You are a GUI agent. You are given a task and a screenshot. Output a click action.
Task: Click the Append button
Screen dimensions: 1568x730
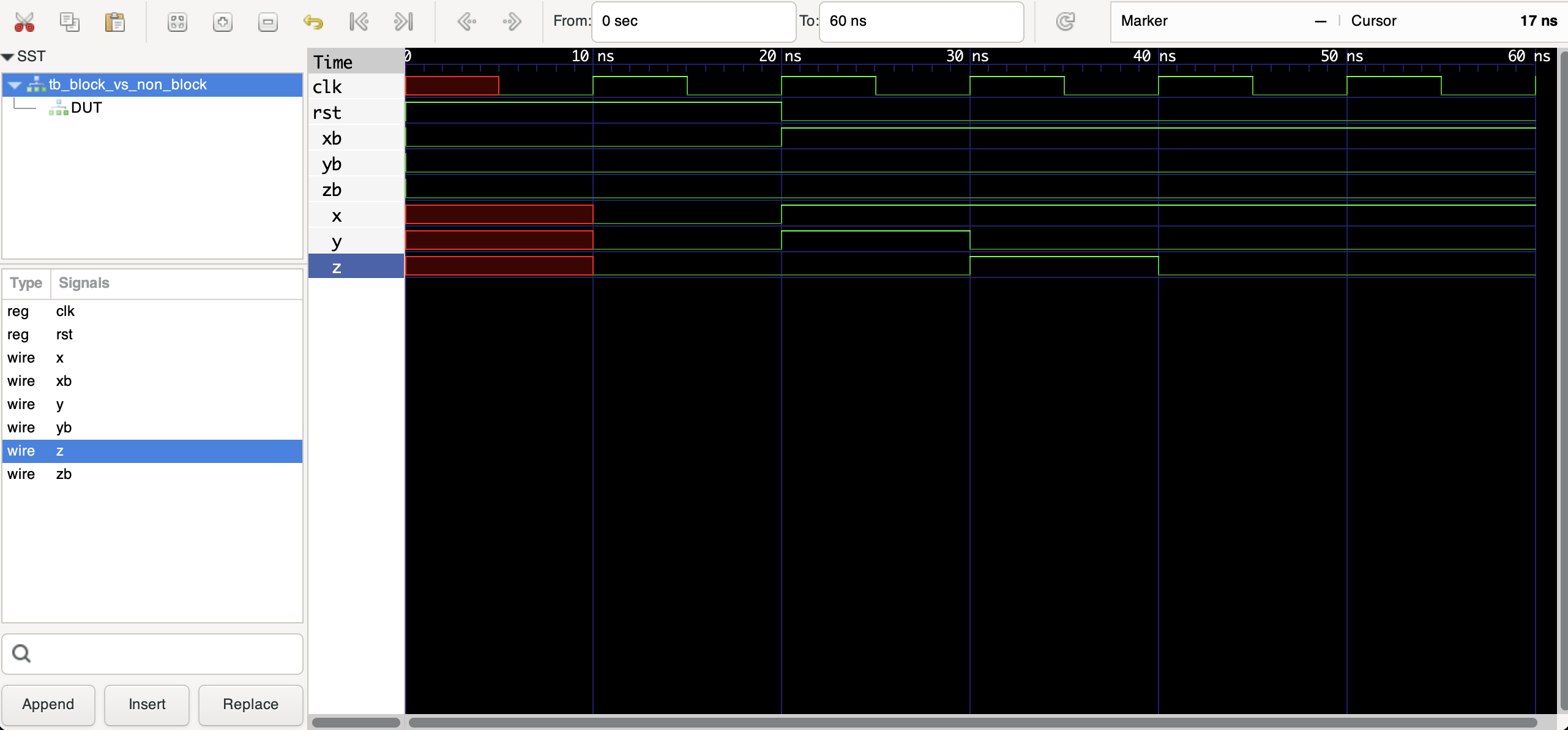[48, 704]
